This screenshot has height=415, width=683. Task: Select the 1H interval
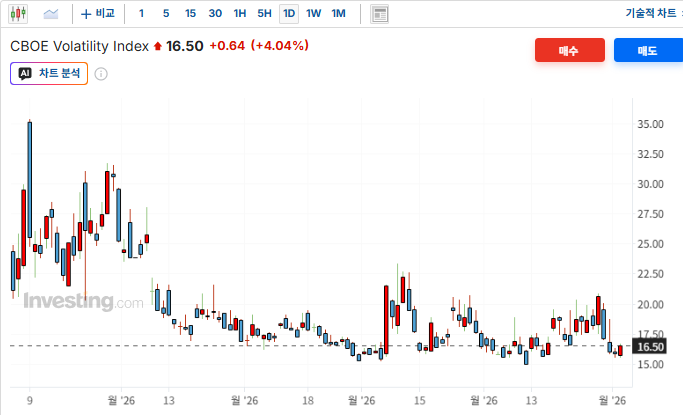point(240,13)
